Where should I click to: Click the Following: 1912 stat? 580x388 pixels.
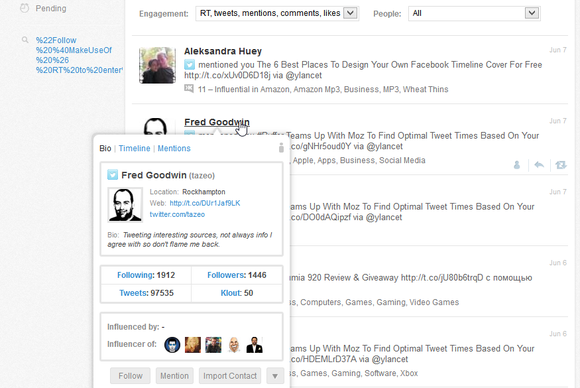tap(146, 275)
